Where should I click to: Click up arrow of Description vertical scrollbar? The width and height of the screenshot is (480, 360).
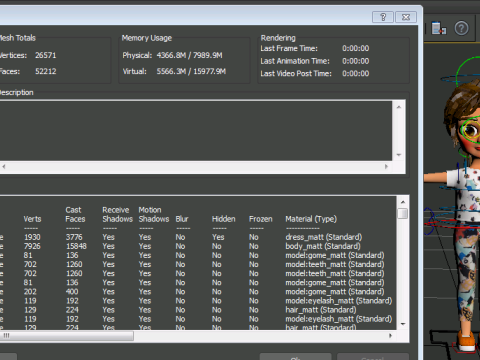(399, 107)
